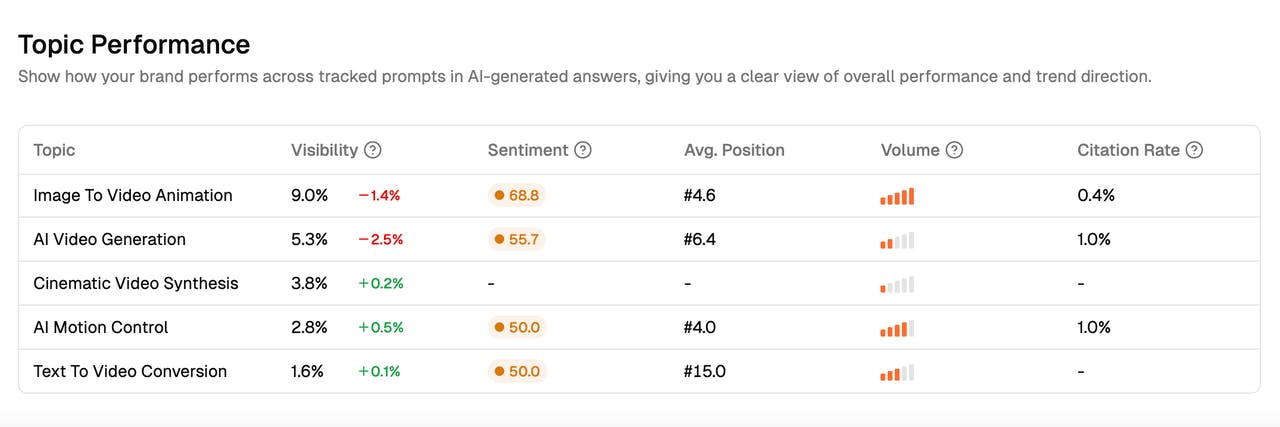
Task: Click the 55.7 sentiment badge
Action: (517, 239)
